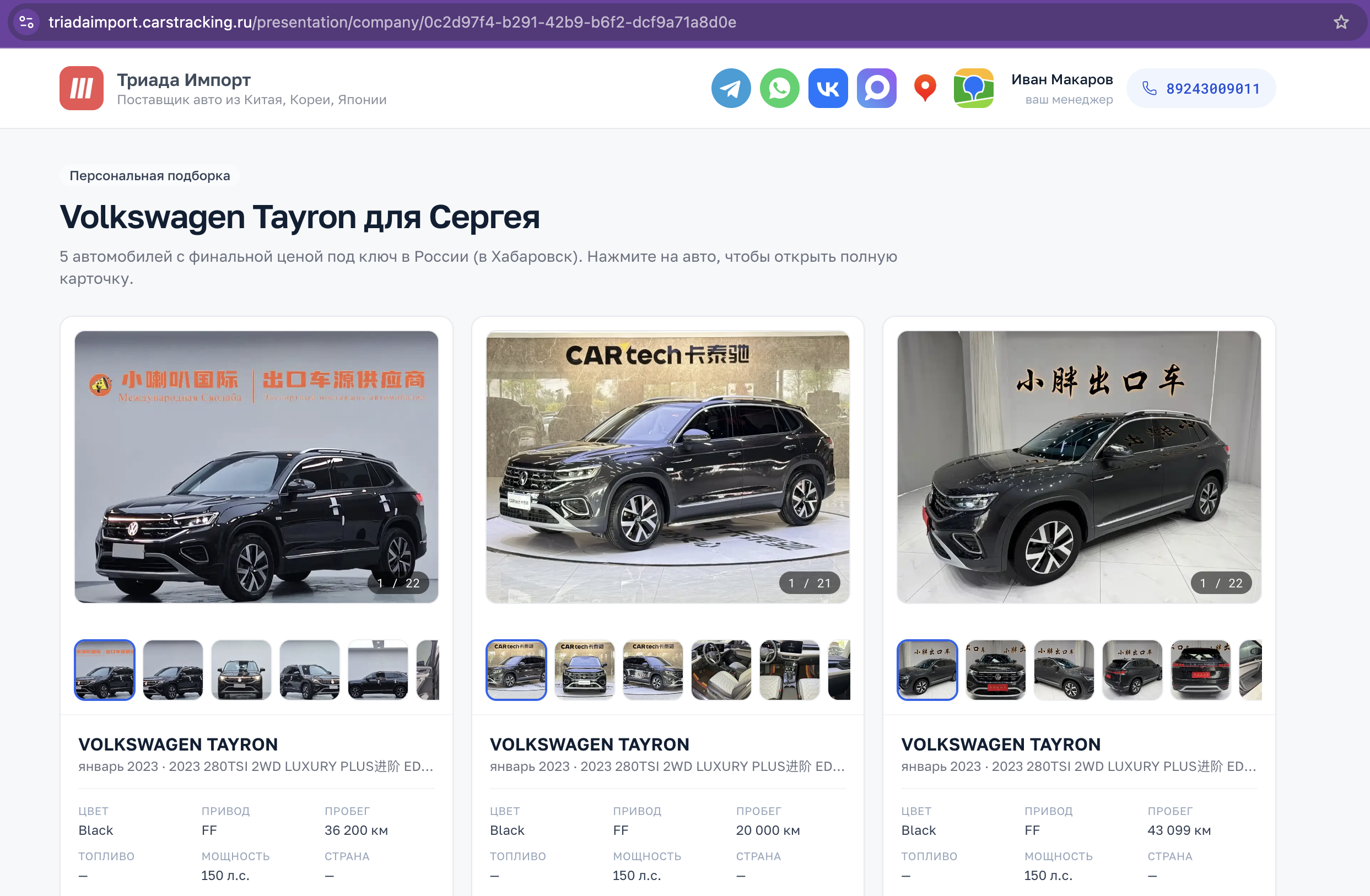Image resolution: width=1370 pixels, height=896 pixels.
Task: Open the main photo of the 43 099 км Tayron
Action: coord(1078,467)
